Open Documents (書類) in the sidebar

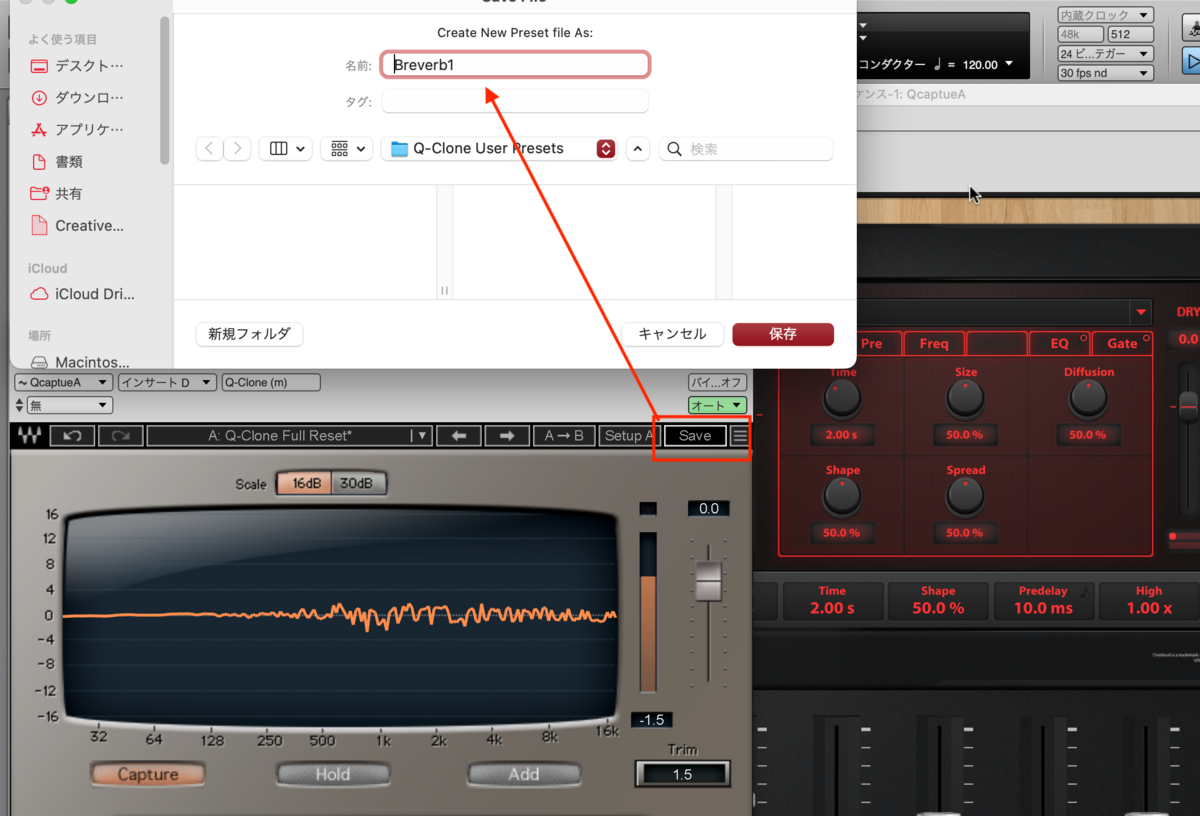tap(57, 162)
